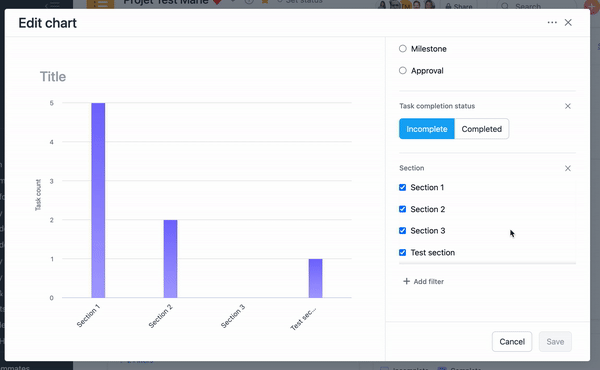Uncheck the Section 3 checkbox
This screenshot has width=600, height=370.
coord(403,231)
